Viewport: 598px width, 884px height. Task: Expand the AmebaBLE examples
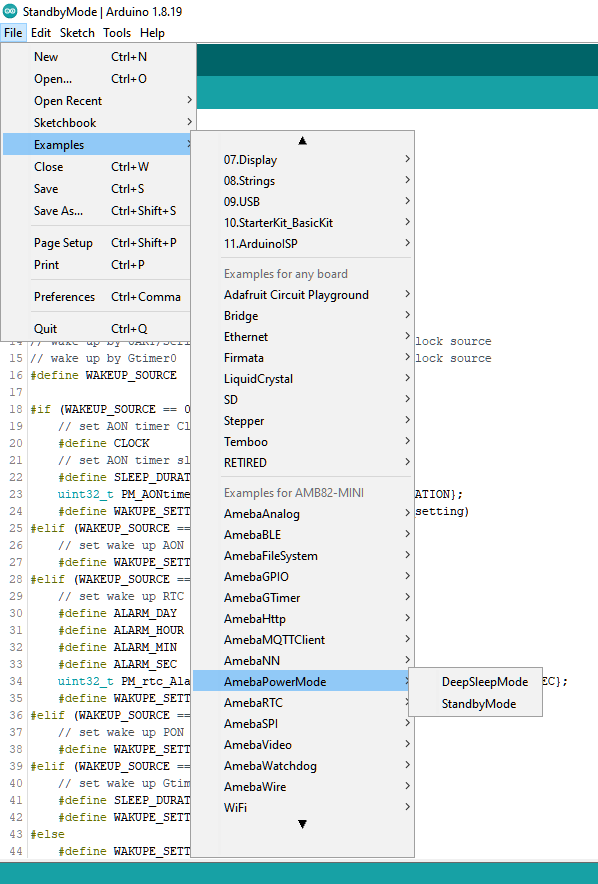303,535
